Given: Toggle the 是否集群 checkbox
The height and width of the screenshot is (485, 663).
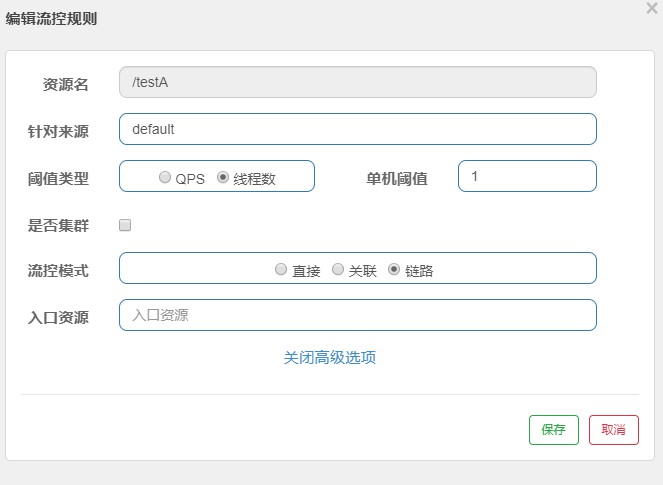Looking at the screenshot, I should pyautogui.click(x=125, y=225).
